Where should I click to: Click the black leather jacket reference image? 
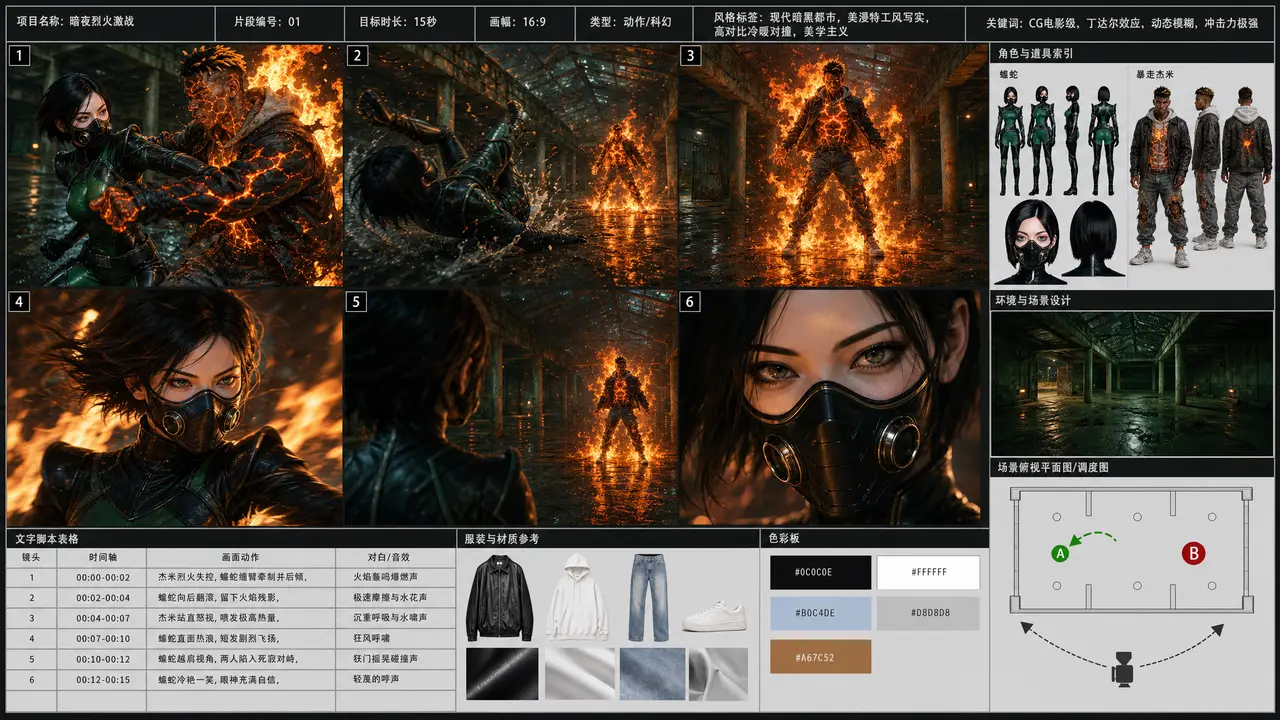(x=499, y=596)
